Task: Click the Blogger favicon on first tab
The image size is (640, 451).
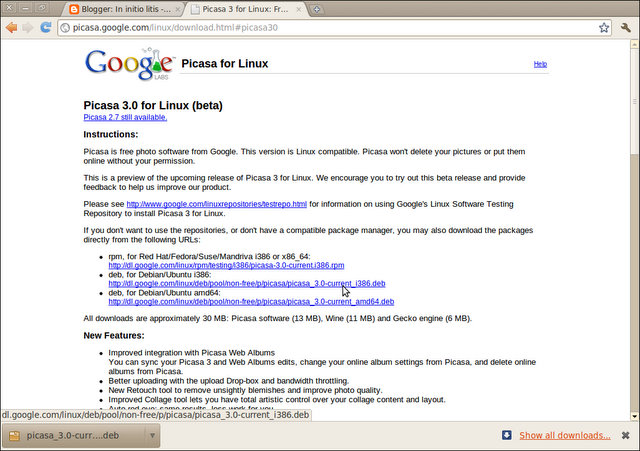Action: click(74, 9)
